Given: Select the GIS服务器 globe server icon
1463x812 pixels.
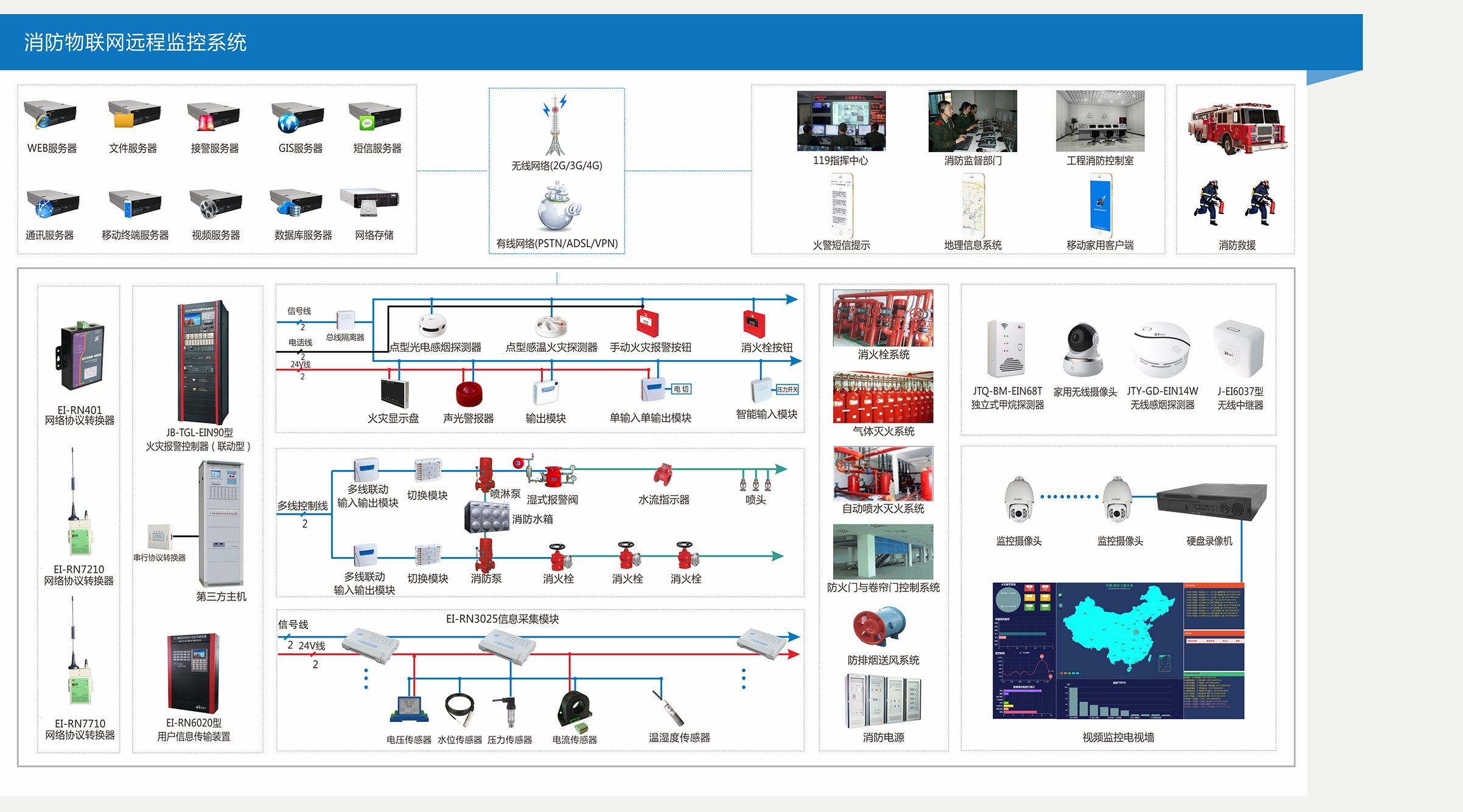Looking at the screenshot, I should [298, 117].
